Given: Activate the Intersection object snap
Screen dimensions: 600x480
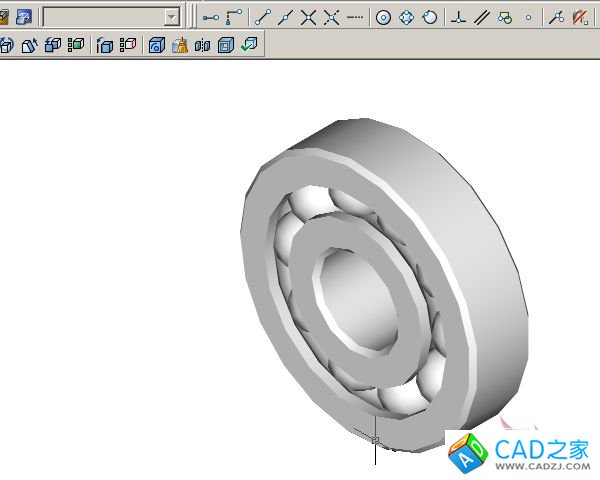Looking at the screenshot, I should click(309, 17).
